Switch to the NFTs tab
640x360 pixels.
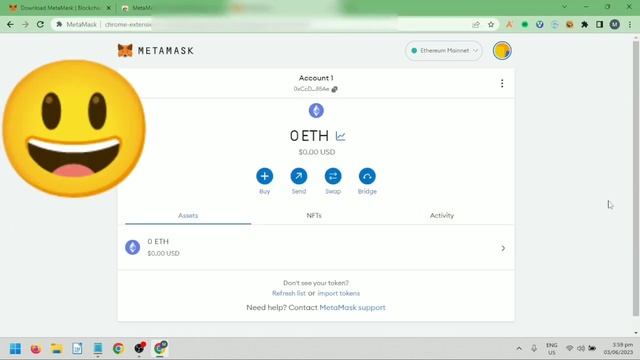314,215
